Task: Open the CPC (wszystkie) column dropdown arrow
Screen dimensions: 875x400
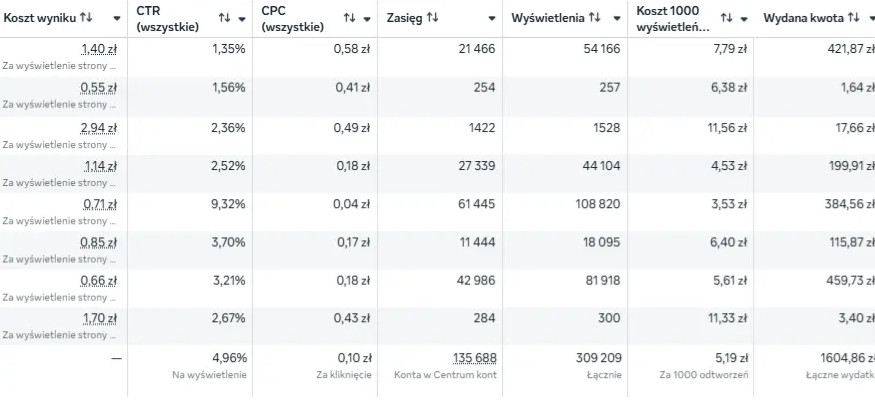Action: point(367,19)
